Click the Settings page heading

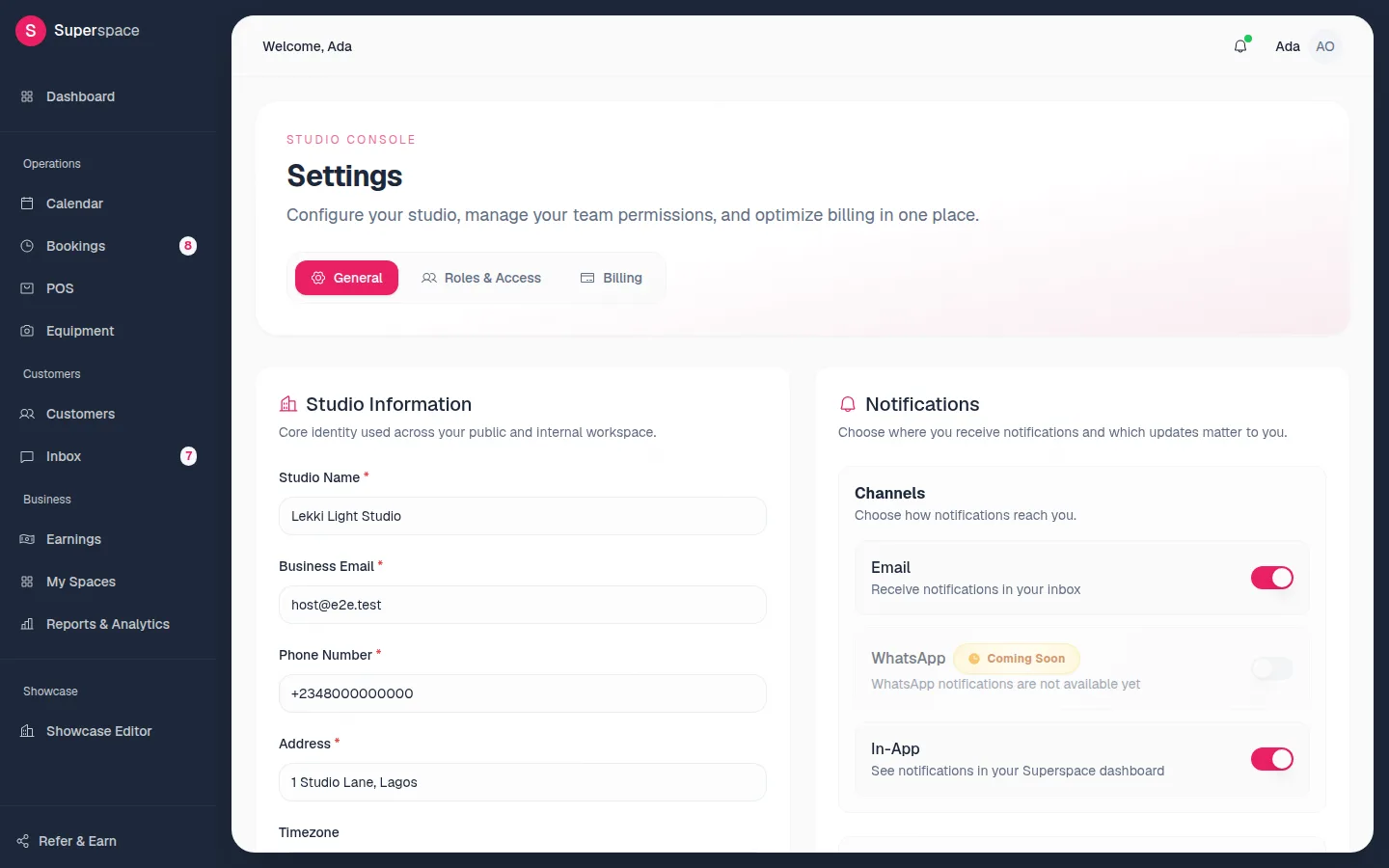click(x=344, y=176)
